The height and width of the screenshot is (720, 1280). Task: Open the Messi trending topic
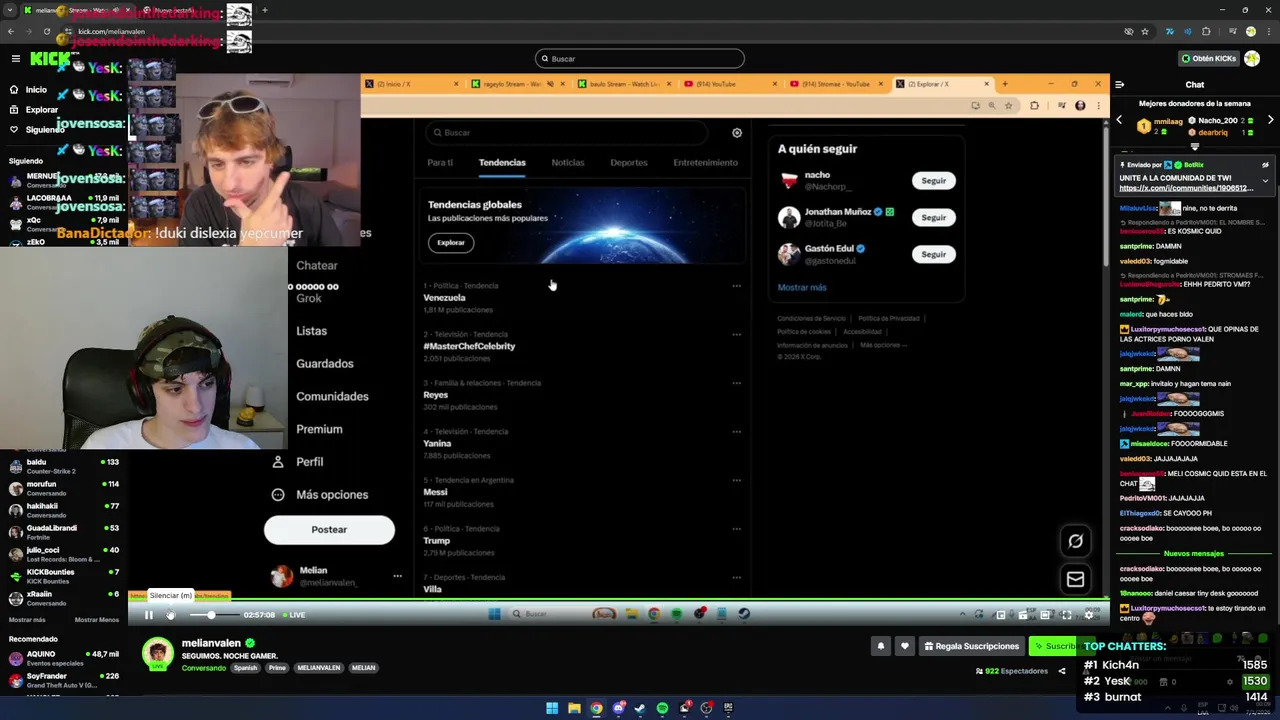click(x=435, y=492)
